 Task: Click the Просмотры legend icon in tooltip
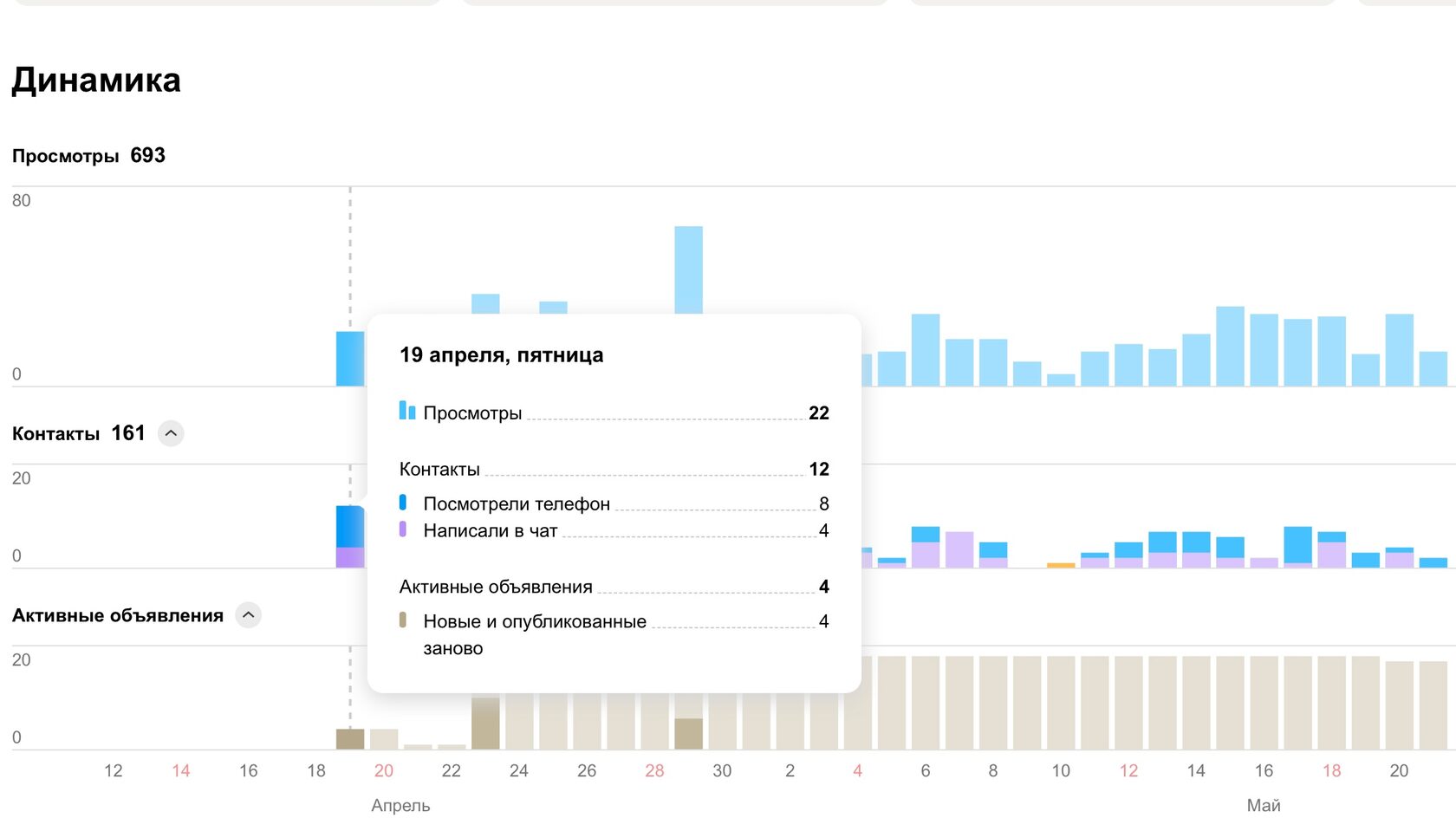tap(406, 411)
